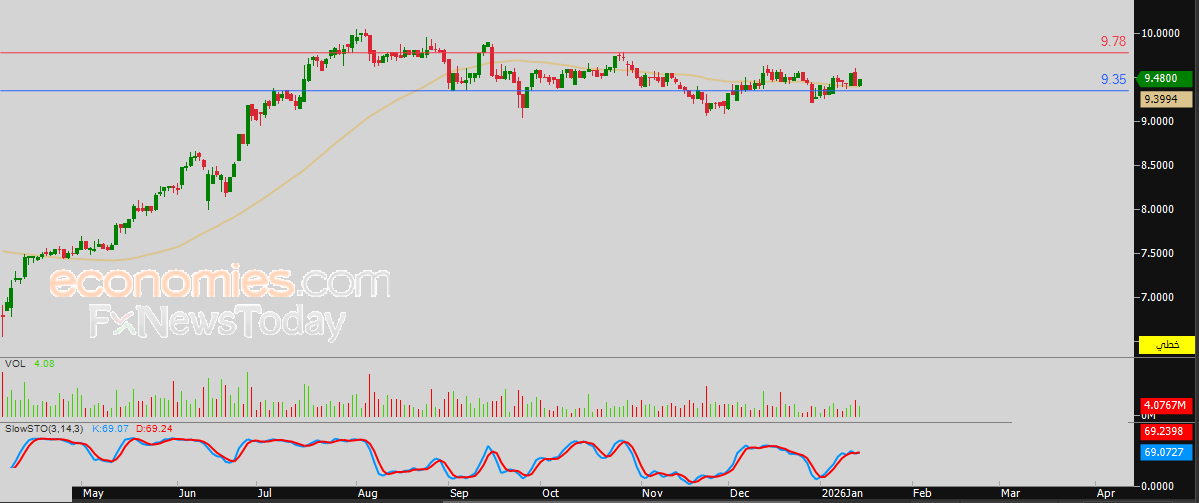Click the green 9.4800 current price tag

[1166, 78]
